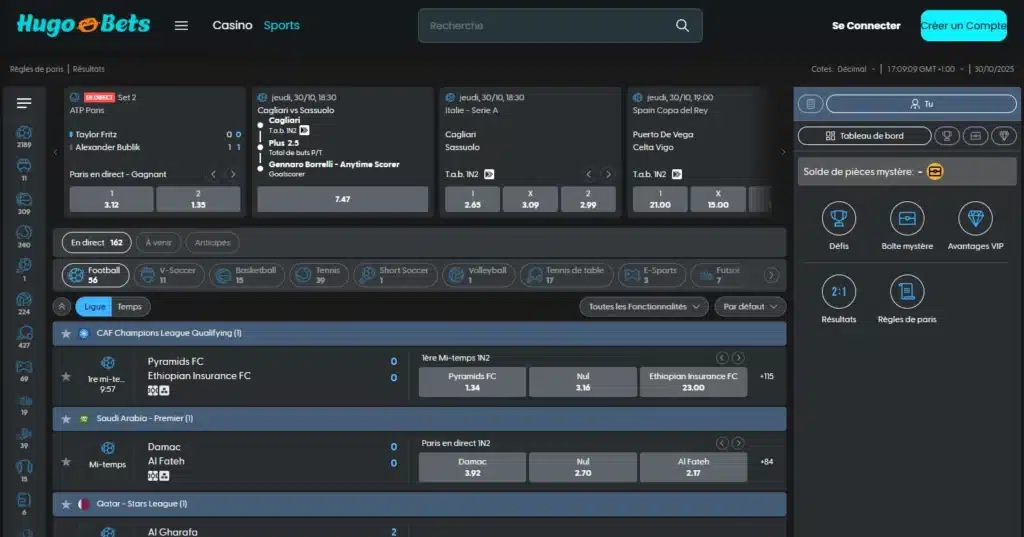The height and width of the screenshot is (537, 1024).
Task: Open the Résultats 2:1 icon
Action: tap(839, 291)
